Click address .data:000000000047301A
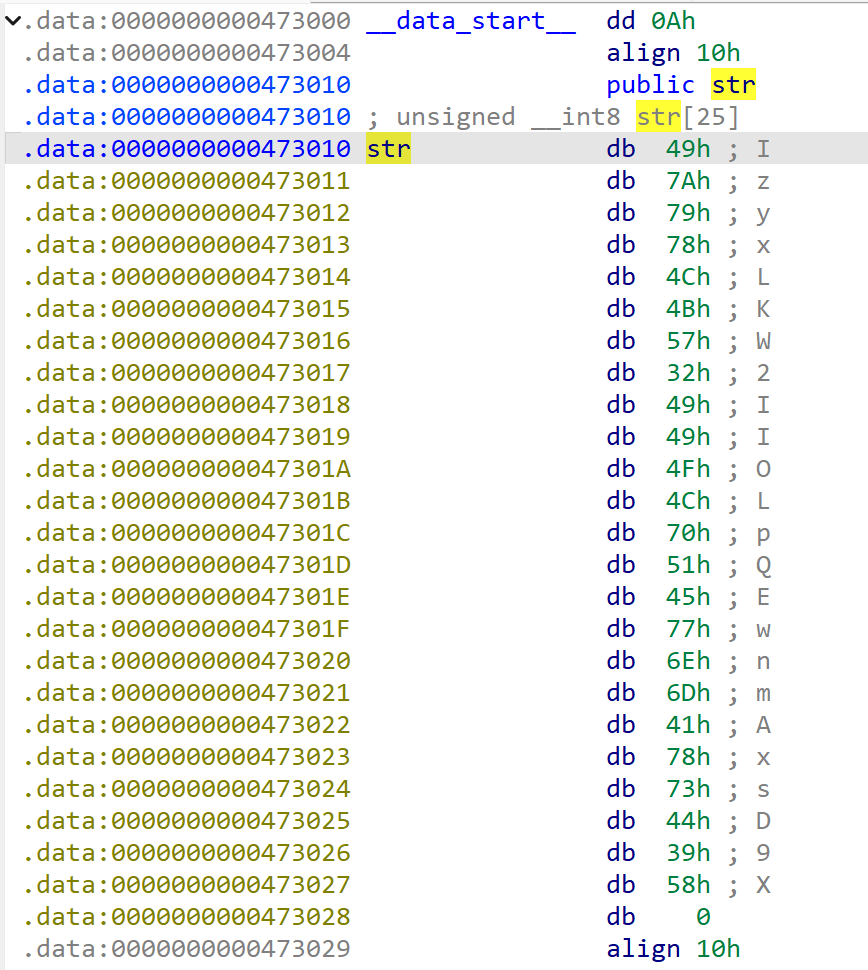Viewport: 868px width, 970px height. pyautogui.click(x=186, y=469)
